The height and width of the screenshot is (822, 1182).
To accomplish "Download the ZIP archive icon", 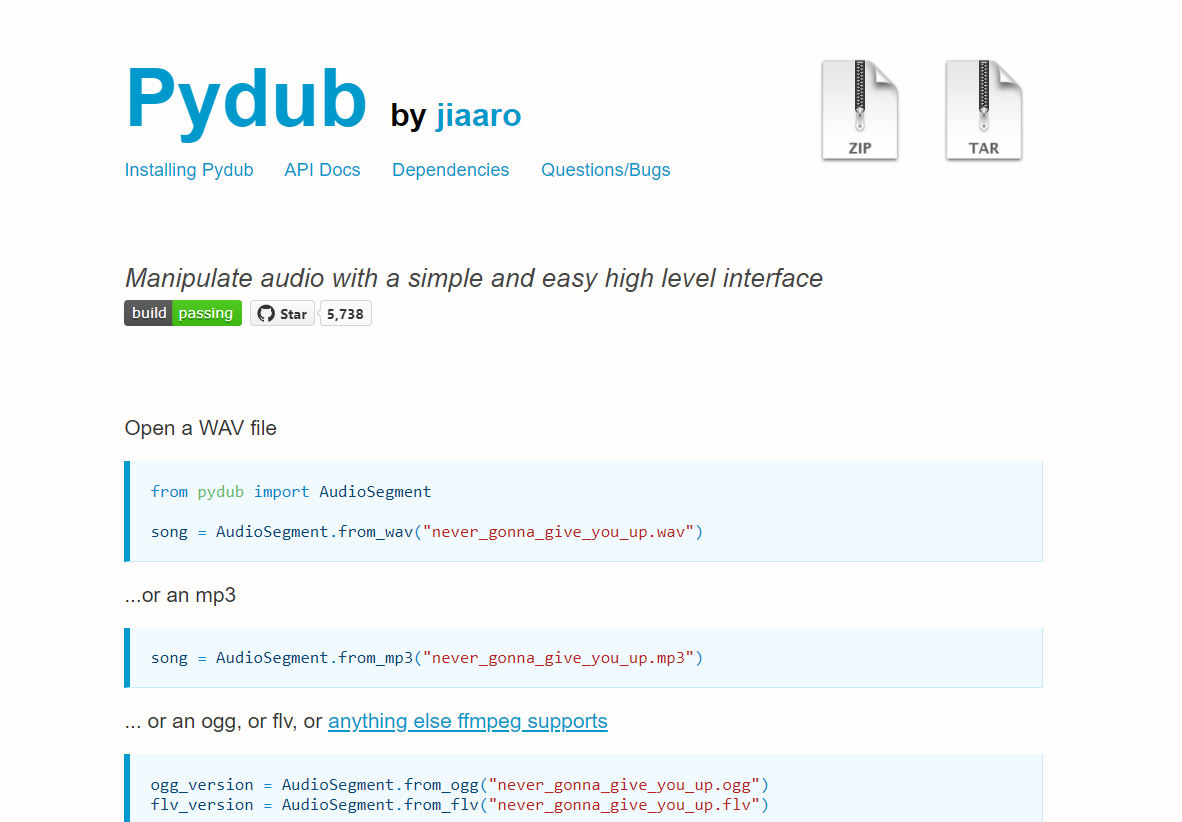I will pyautogui.click(x=859, y=108).
